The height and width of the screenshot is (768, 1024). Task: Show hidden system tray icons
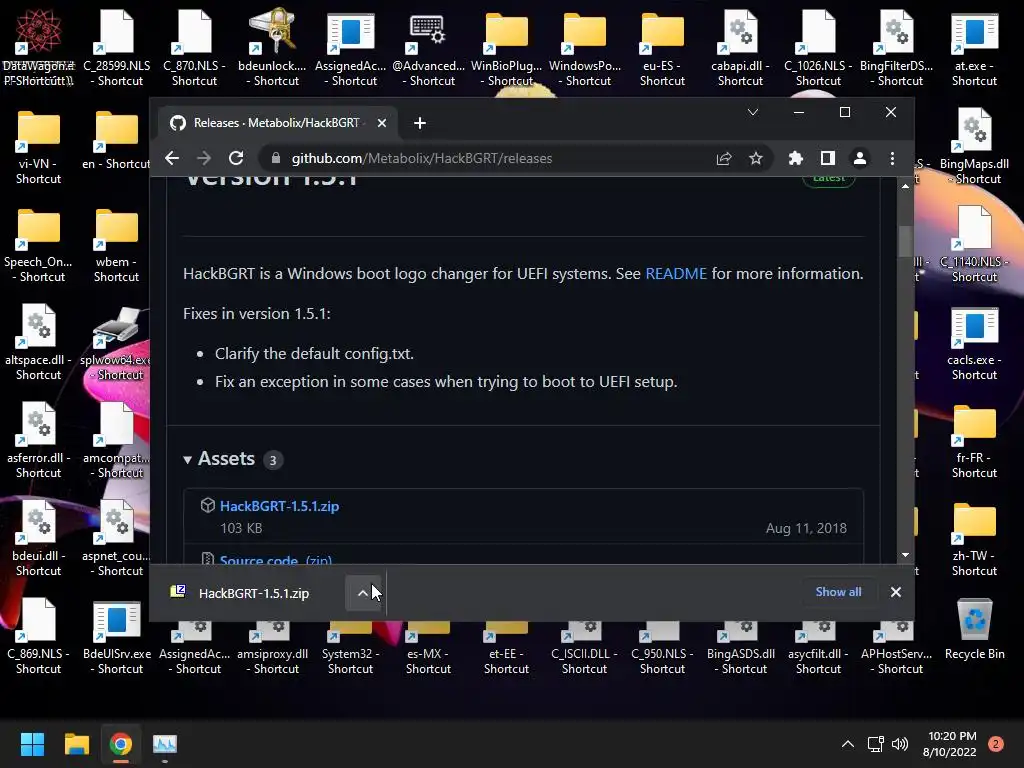(x=847, y=744)
